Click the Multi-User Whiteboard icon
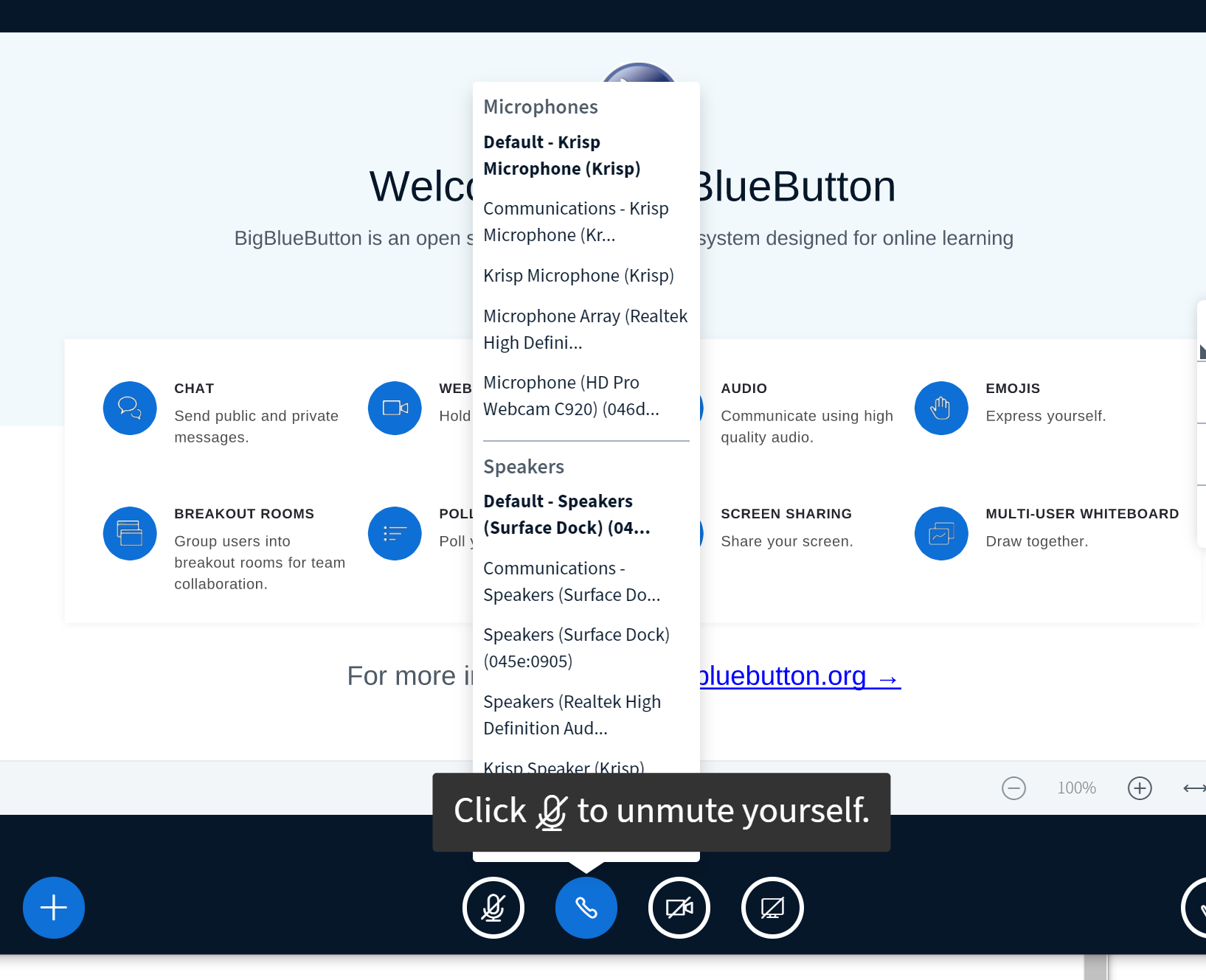The image size is (1206, 980). 941,533
